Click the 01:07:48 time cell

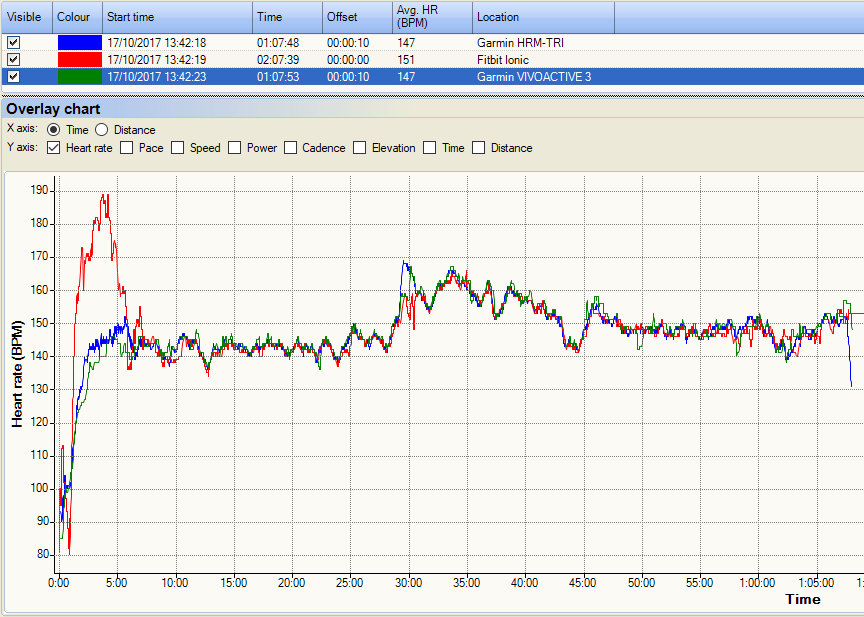278,42
